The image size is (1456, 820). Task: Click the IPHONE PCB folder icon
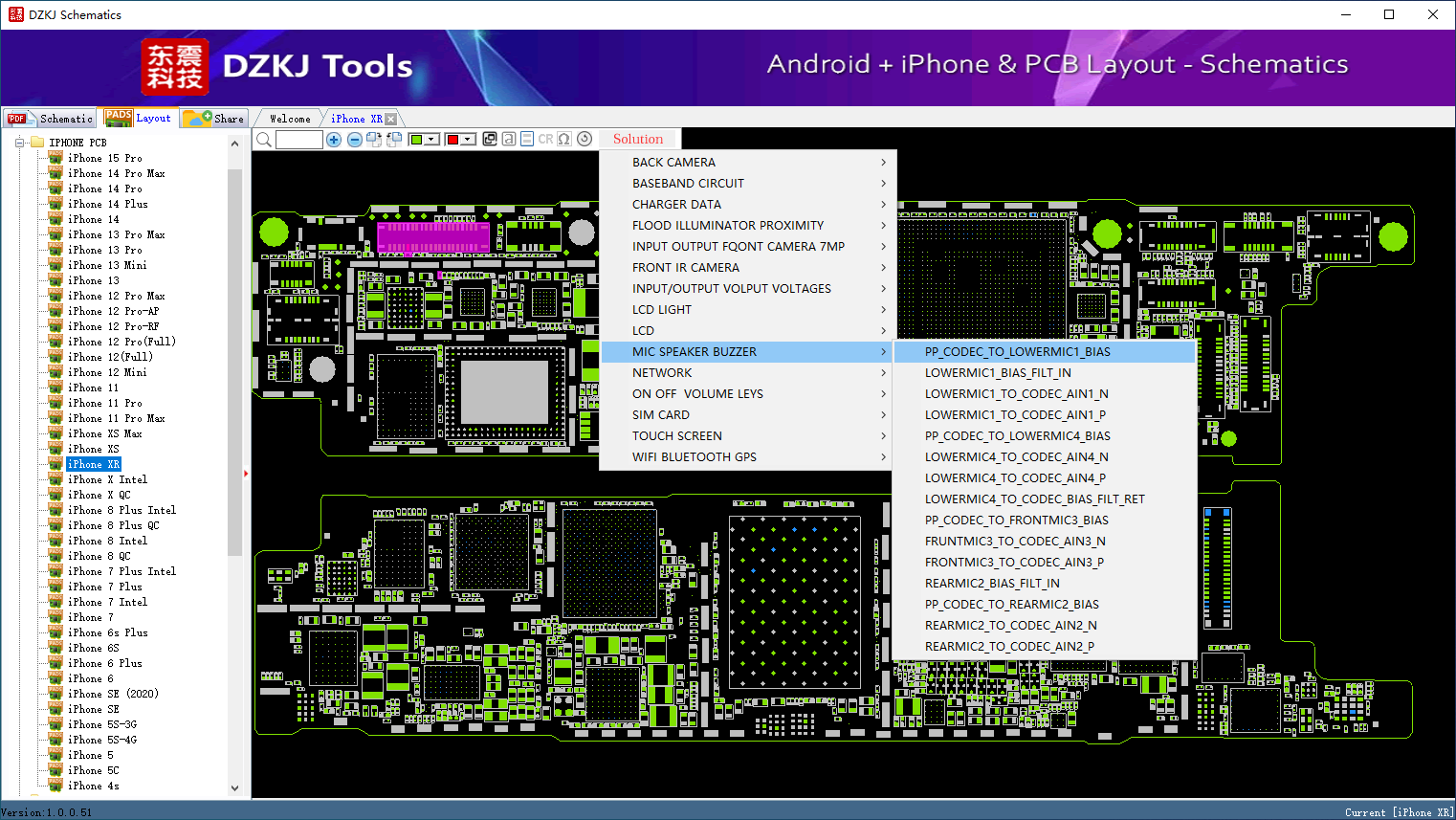[x=37, y=143]
